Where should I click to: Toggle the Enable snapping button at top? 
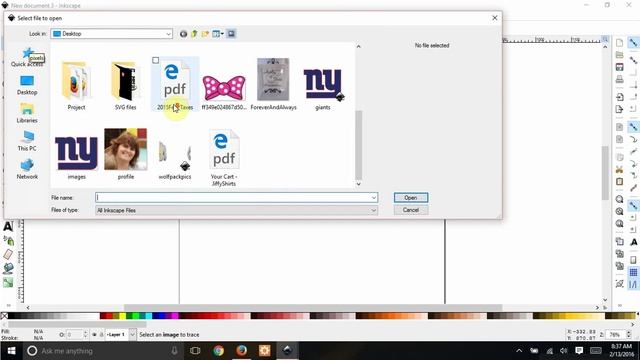[x=633, y=43]
